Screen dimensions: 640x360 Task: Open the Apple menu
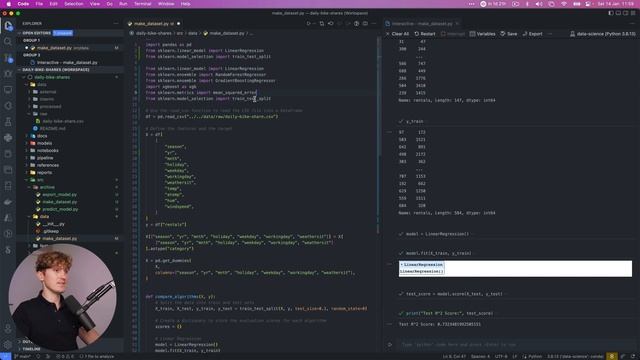pos(9,4)
